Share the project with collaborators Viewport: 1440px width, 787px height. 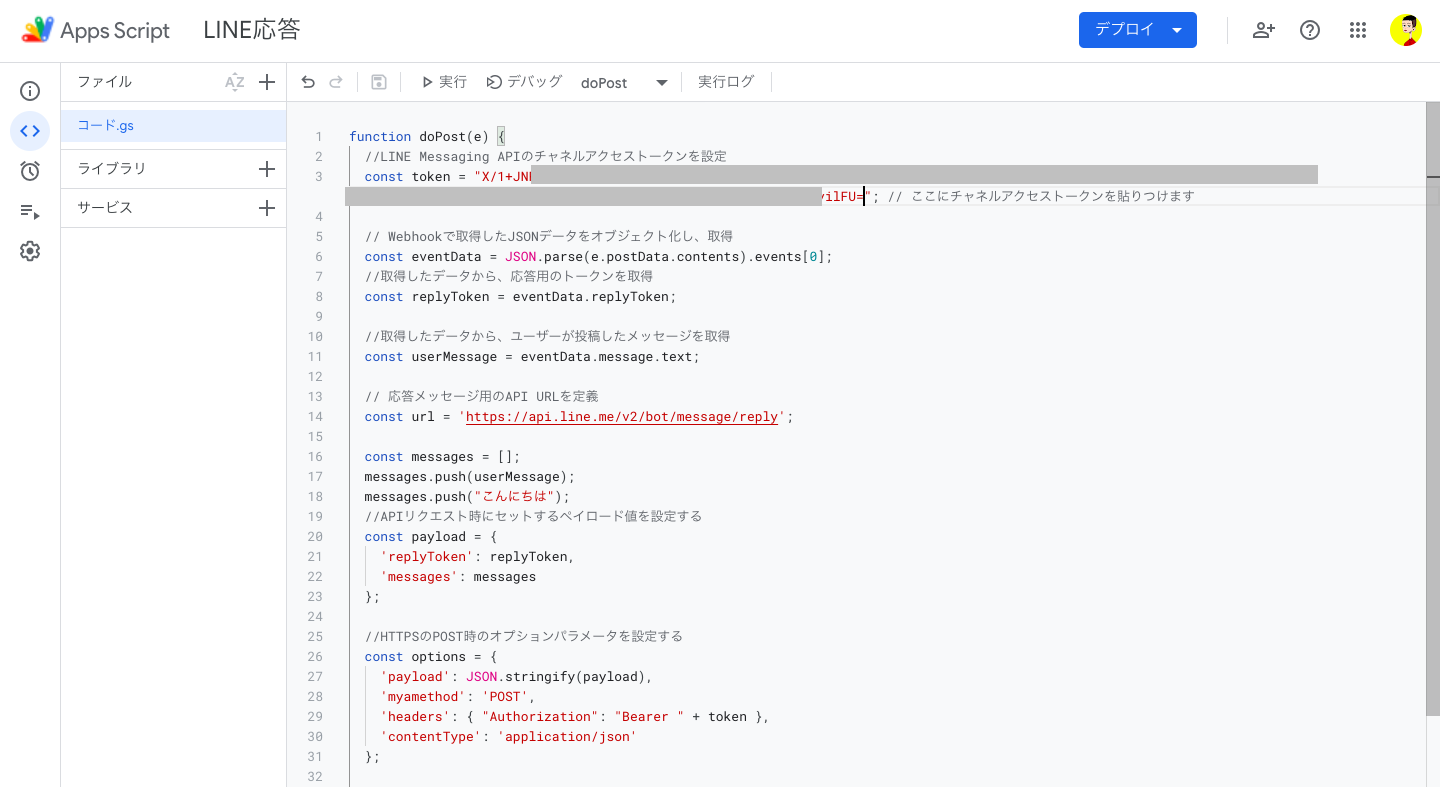click(x=1262, y=30)
